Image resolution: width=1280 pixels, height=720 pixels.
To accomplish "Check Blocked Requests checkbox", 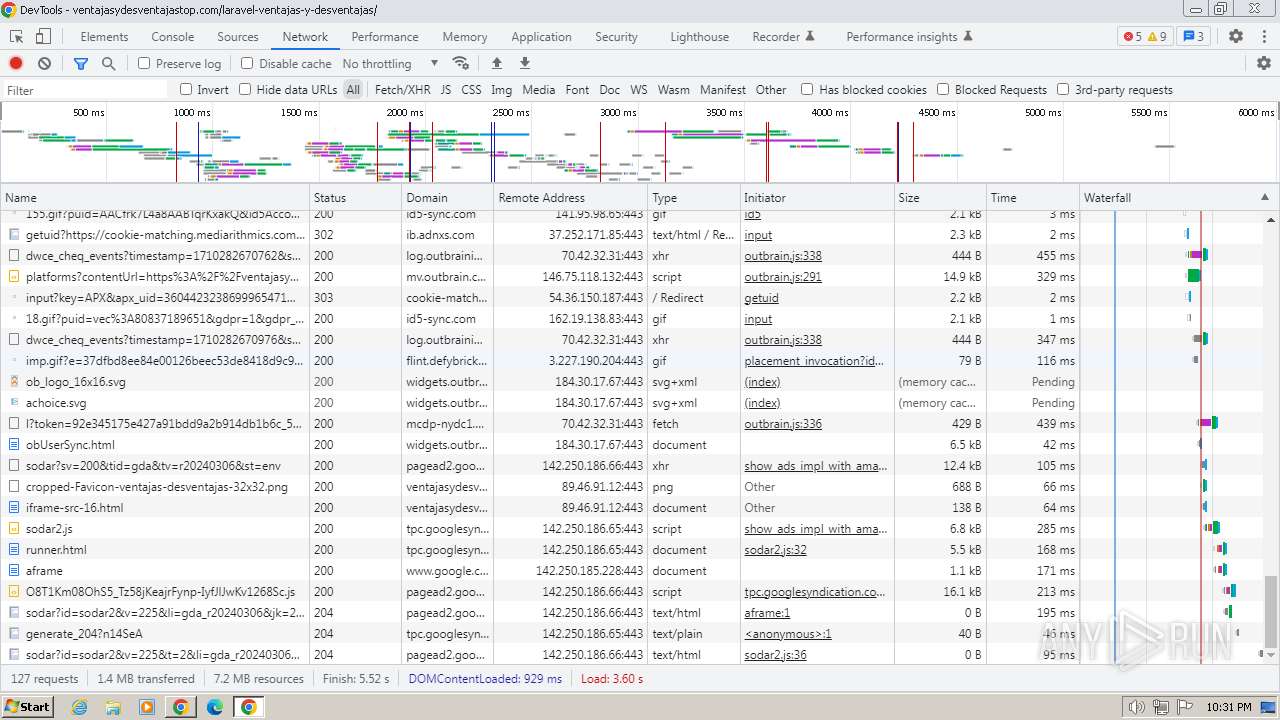I will 943,89.
